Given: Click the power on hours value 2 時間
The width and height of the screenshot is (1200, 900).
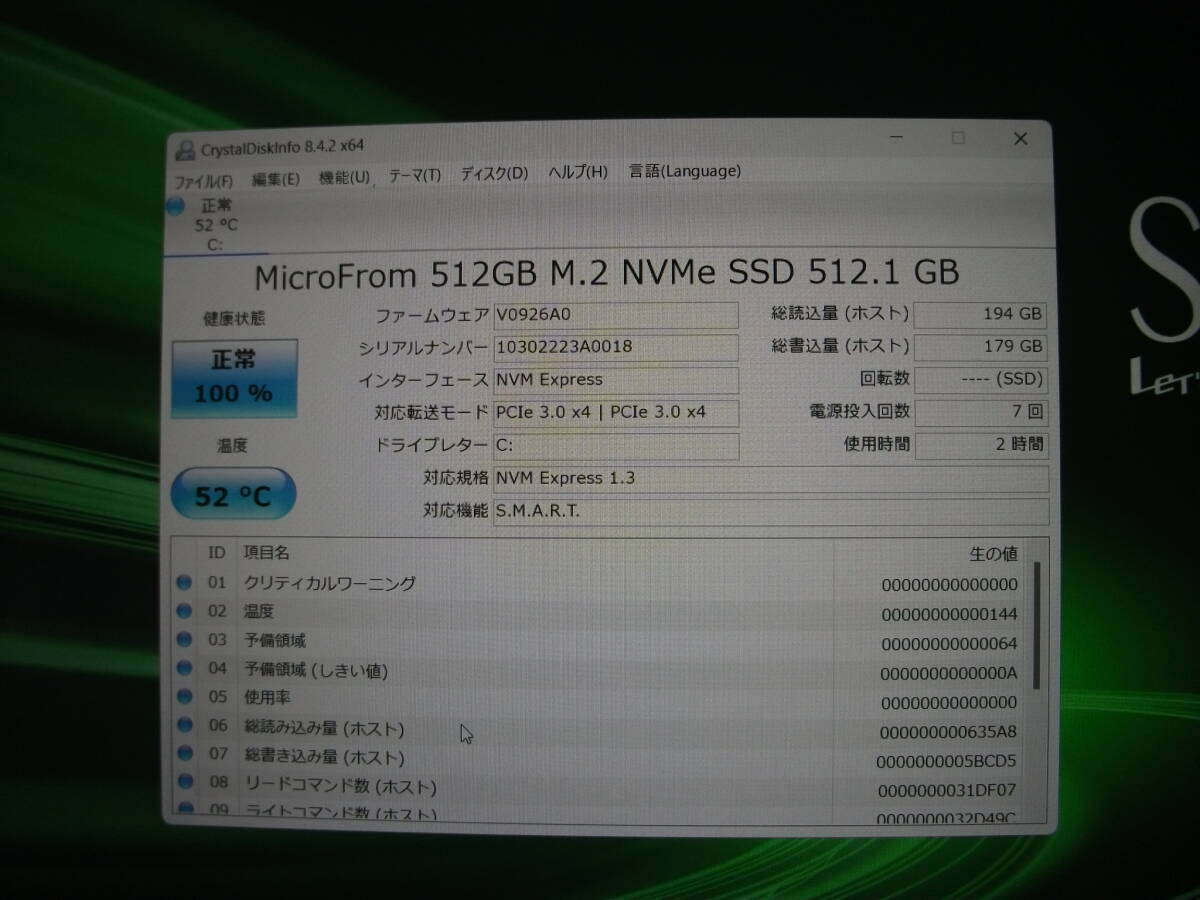Looking at the screenshot, I should [981, 445].
